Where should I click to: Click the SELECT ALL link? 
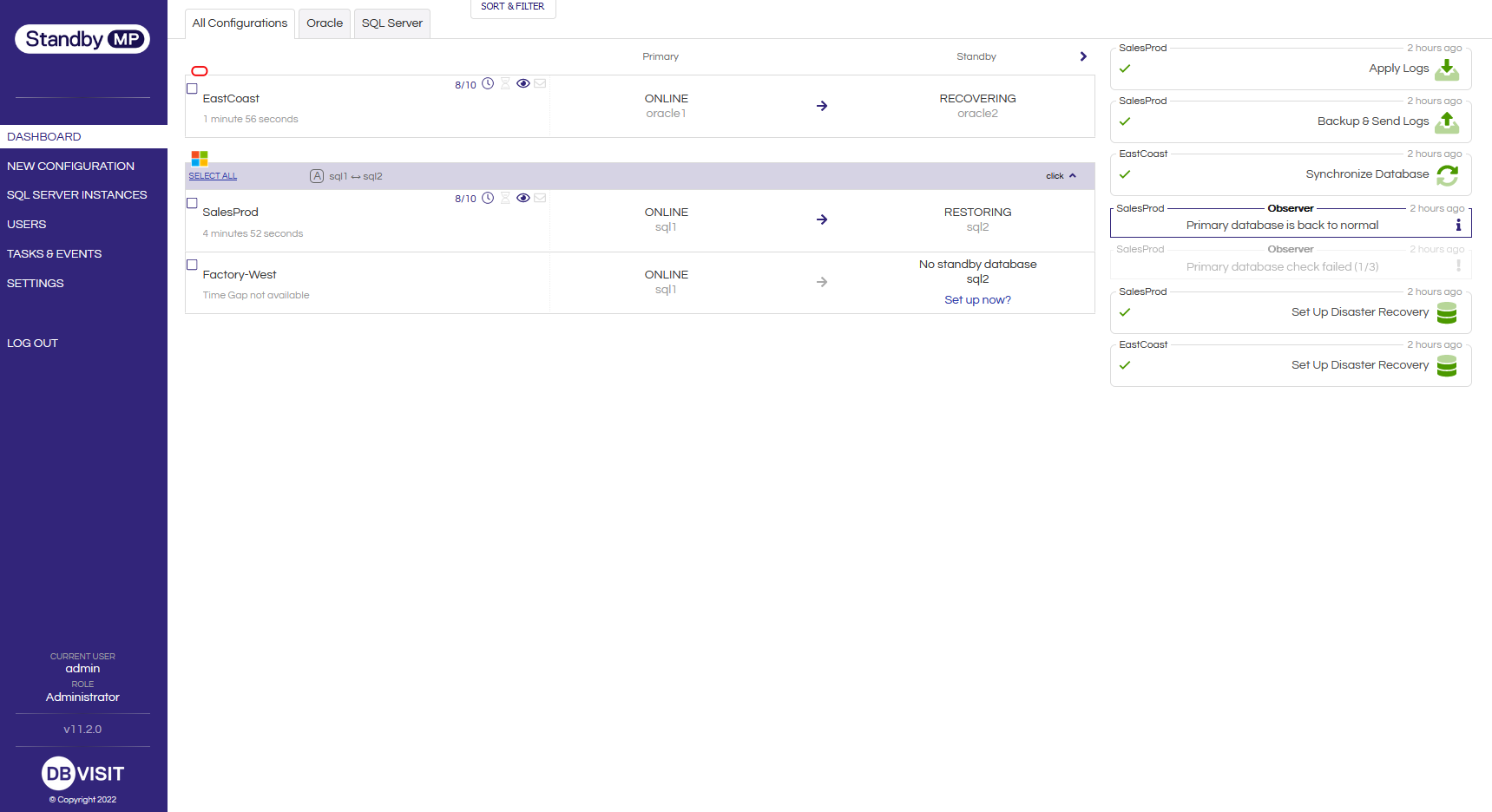pos(212,175)
